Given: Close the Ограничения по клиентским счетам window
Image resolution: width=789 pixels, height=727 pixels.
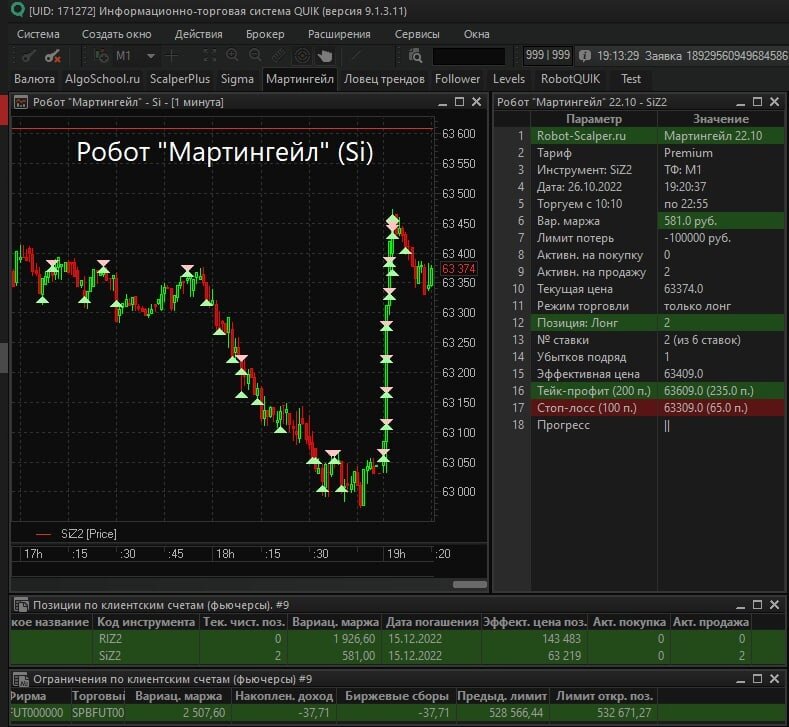Looking at the screenshot, I should [x=774, y=679].
